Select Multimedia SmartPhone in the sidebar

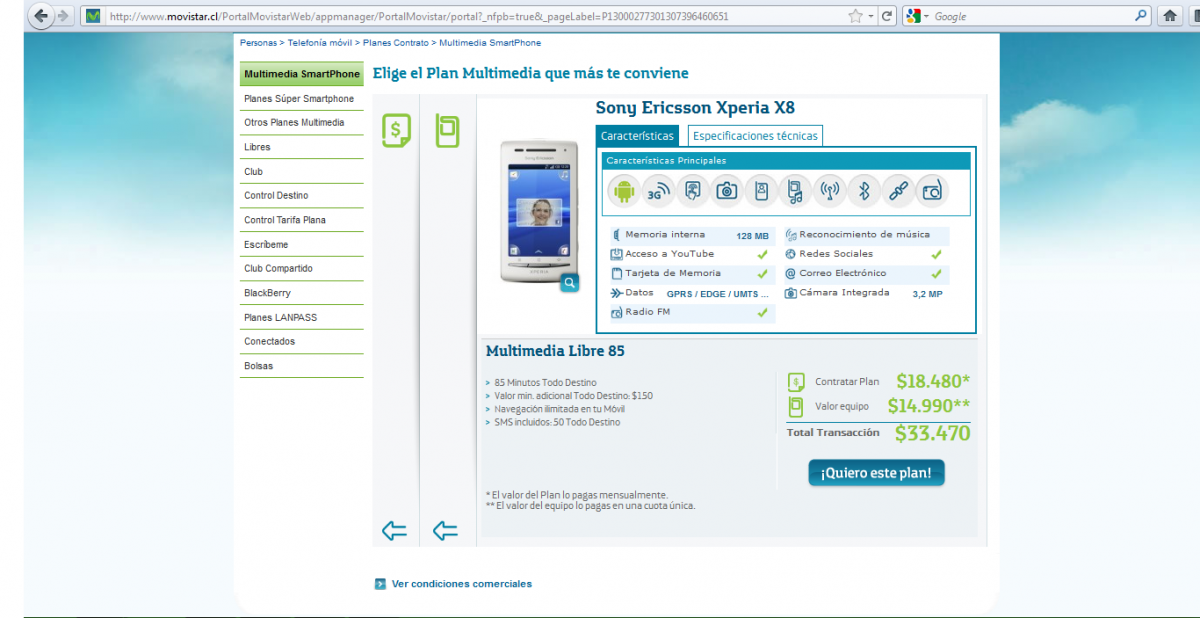(x=302, y=74)
